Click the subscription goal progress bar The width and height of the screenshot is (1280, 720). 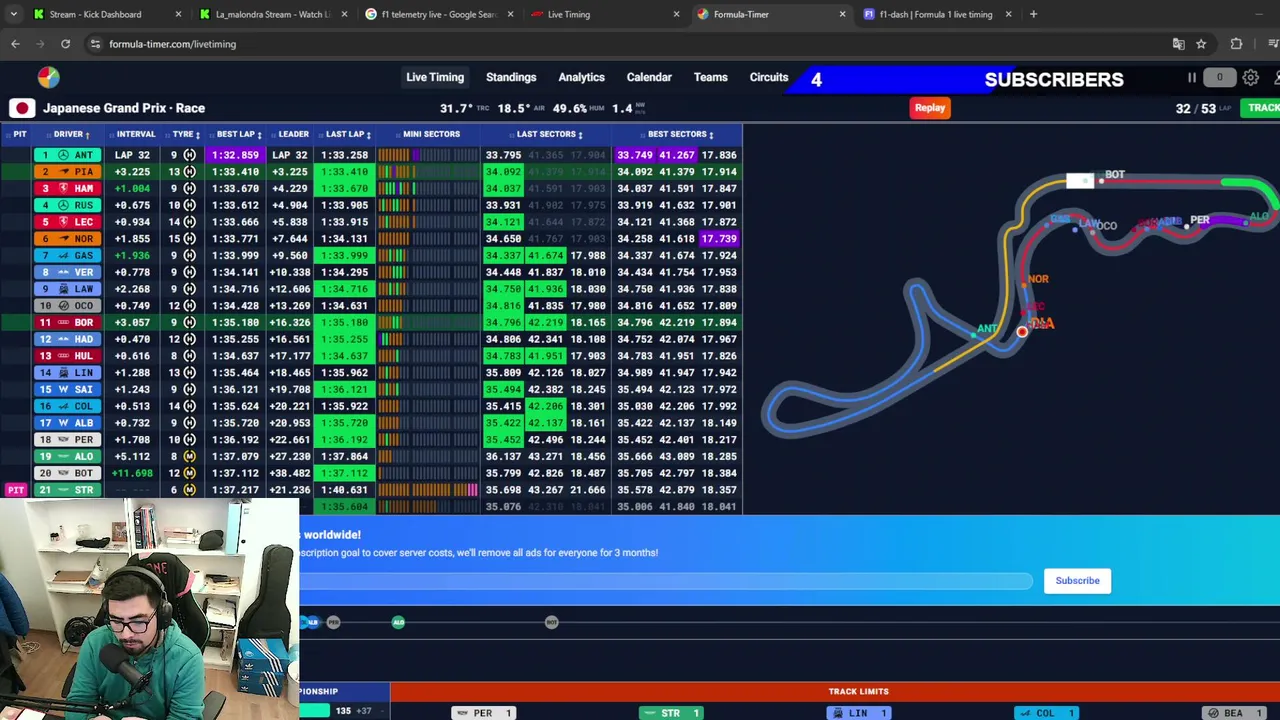click(666, 581)
